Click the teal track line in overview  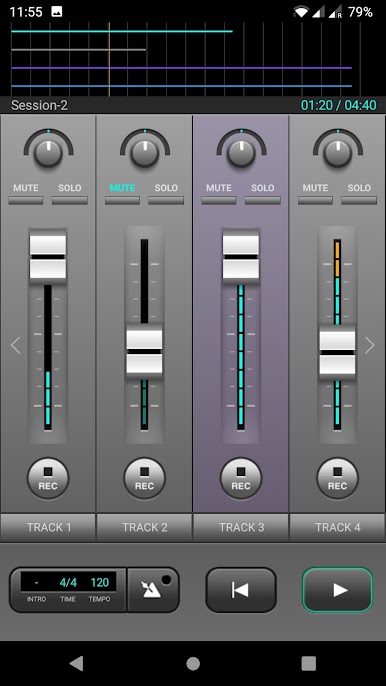(x=122, y=31)
